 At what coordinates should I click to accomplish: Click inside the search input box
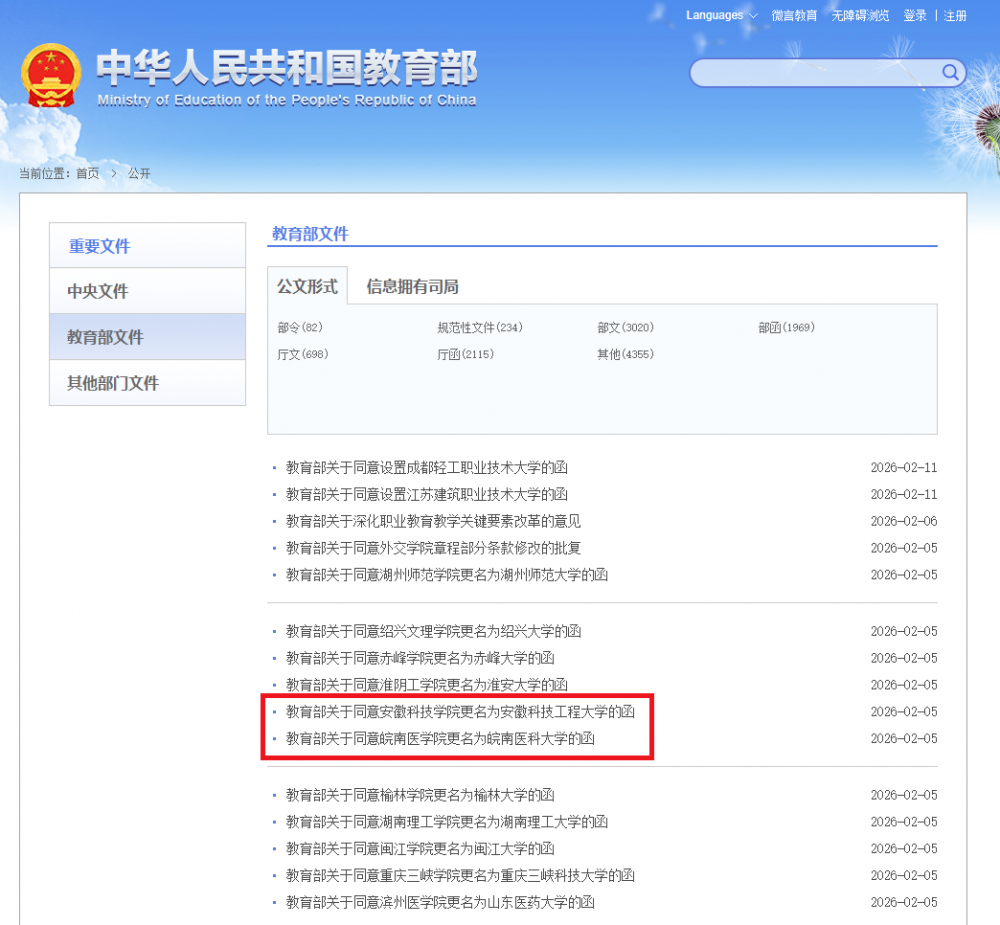point(820,73)
